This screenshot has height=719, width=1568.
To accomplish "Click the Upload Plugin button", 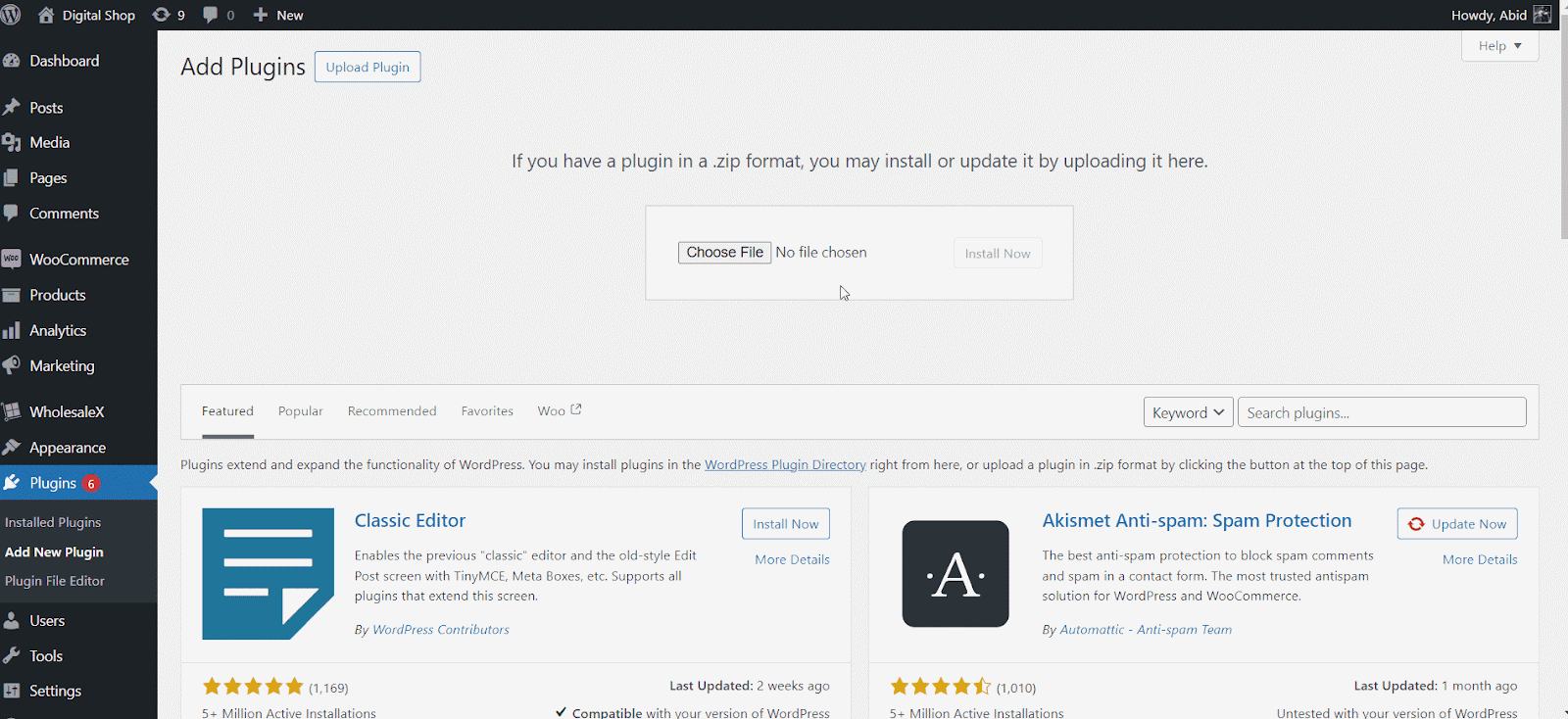I will (x=367, y=67).
